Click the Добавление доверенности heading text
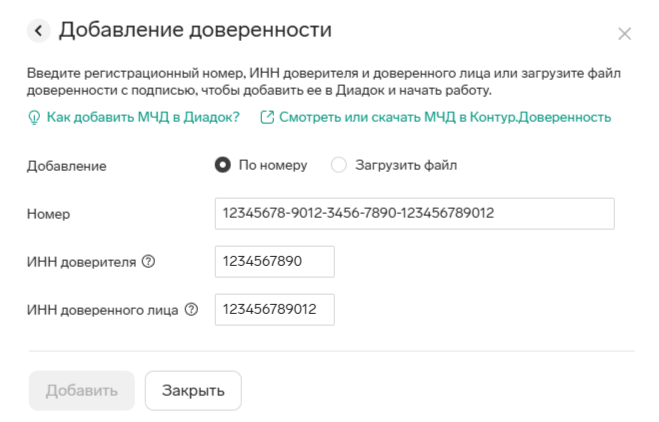The width and height of the screenshot is (659, 422). coord(195,30)
